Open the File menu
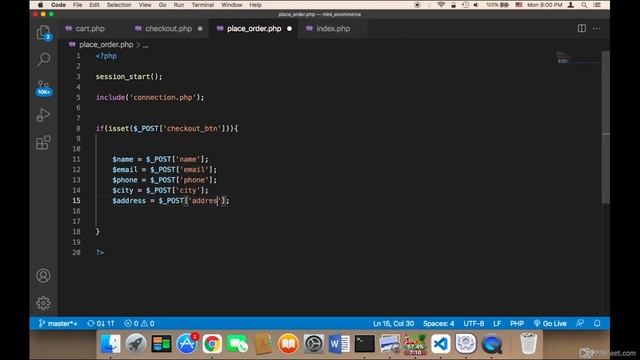The height and width of the screenshot is (360, 640). pyautogui.click(x=77, y=5)
